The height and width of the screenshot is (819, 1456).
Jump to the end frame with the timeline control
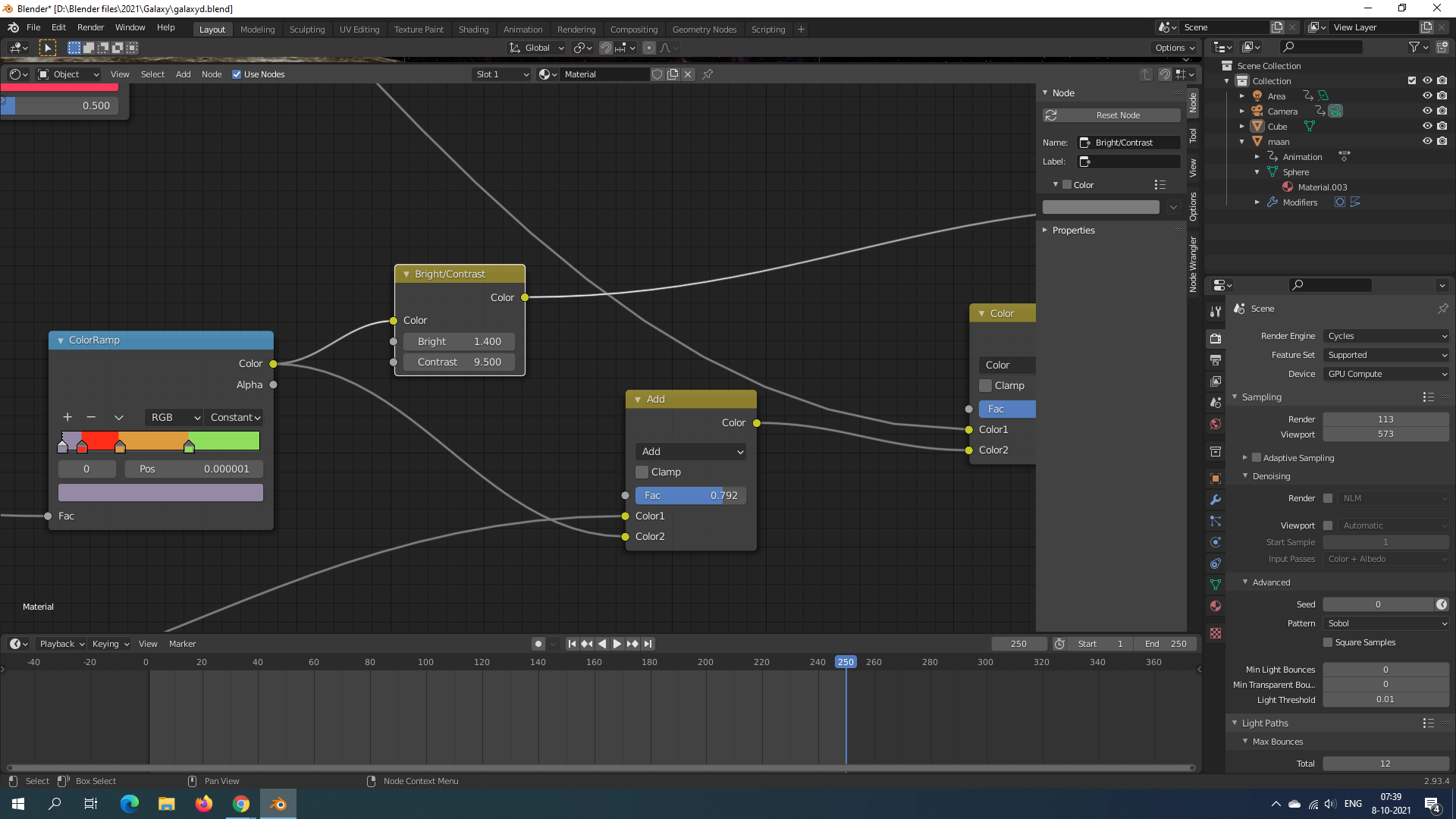[648, 644]
